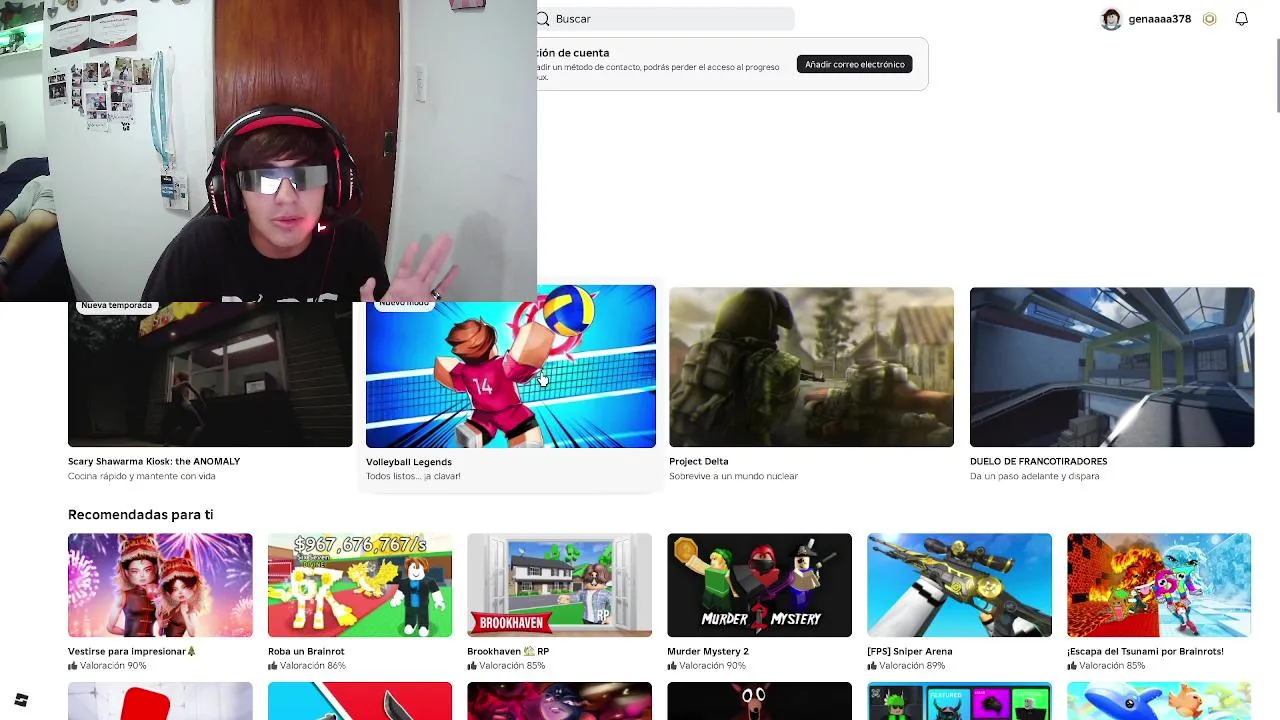Open the dolphin game tile in bottom row
This screenshot has height=720, width=1280.
pos(1159,701)
